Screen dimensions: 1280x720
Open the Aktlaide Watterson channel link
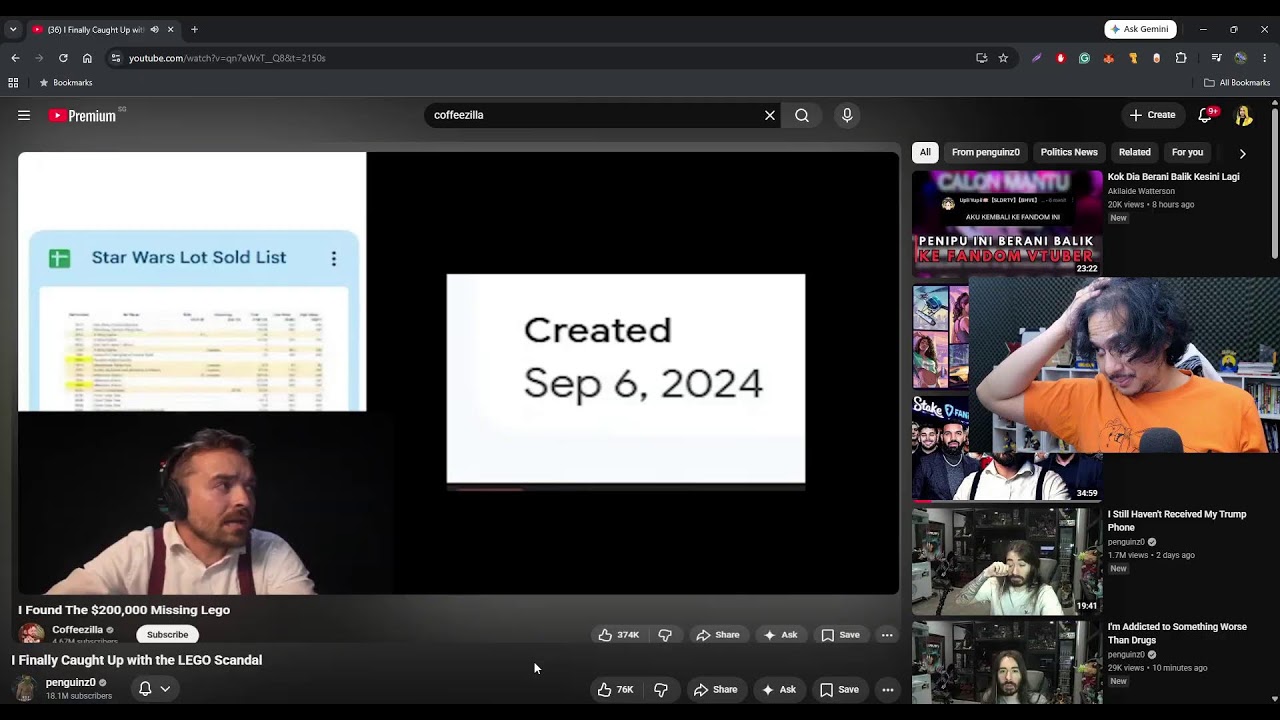[x=1141, y=191]
